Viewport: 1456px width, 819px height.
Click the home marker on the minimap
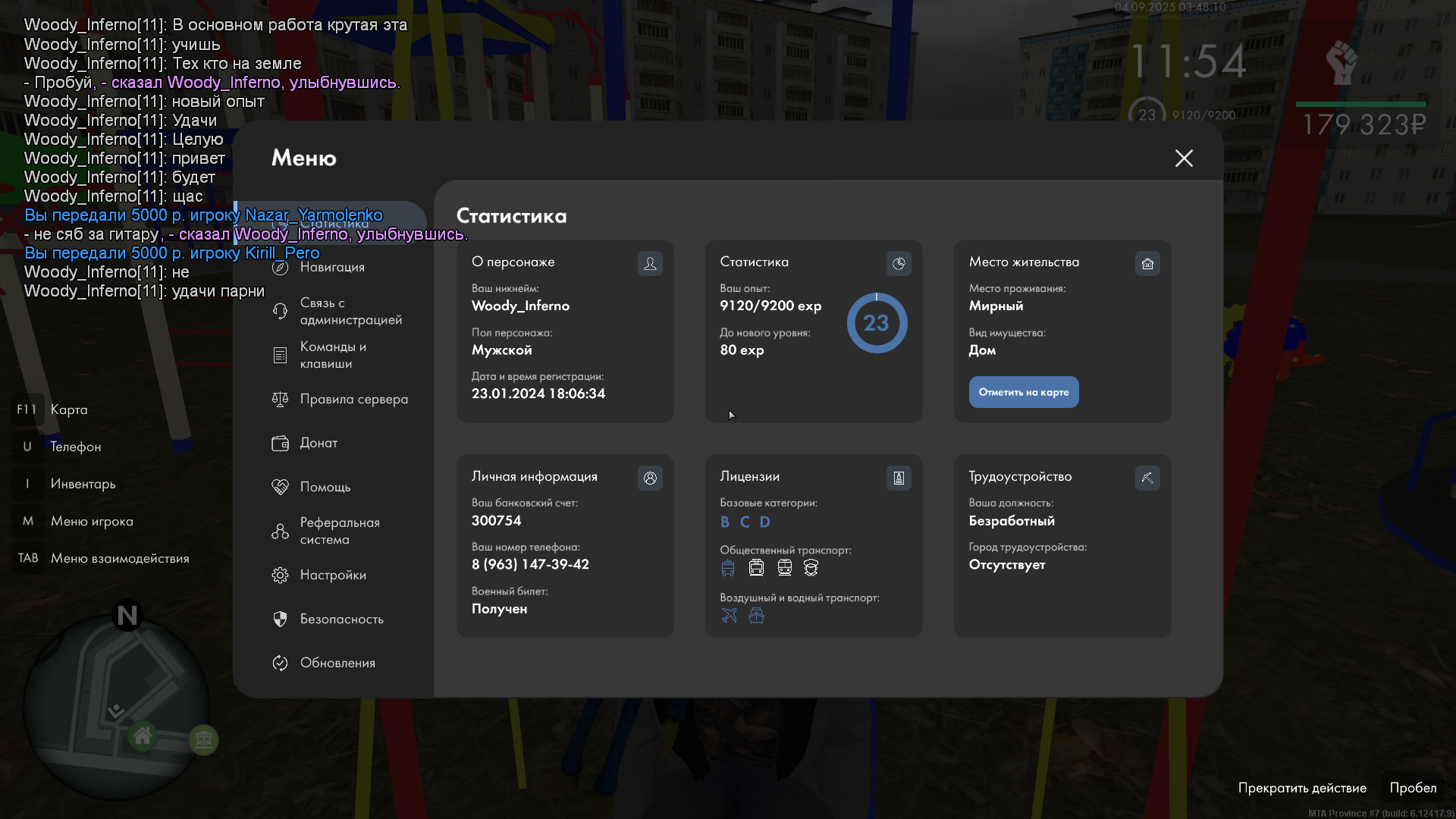[142, 736]
